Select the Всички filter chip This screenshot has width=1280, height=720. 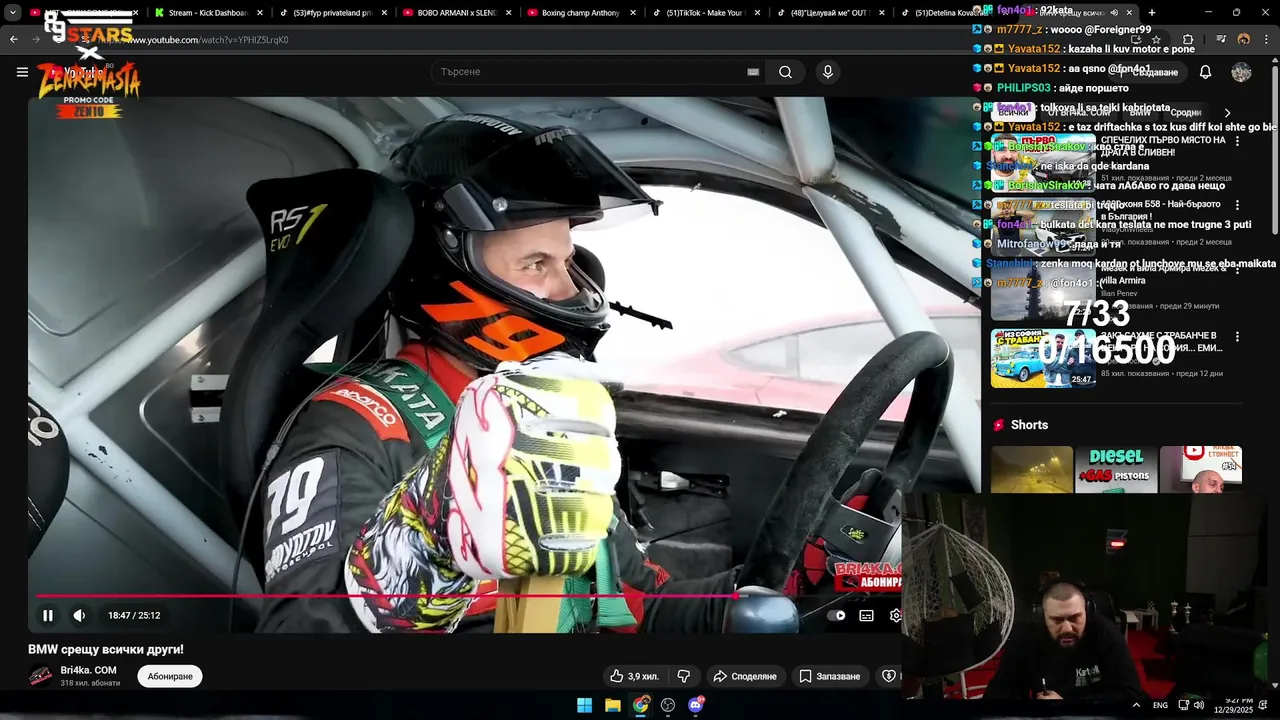click(1013, 113)
